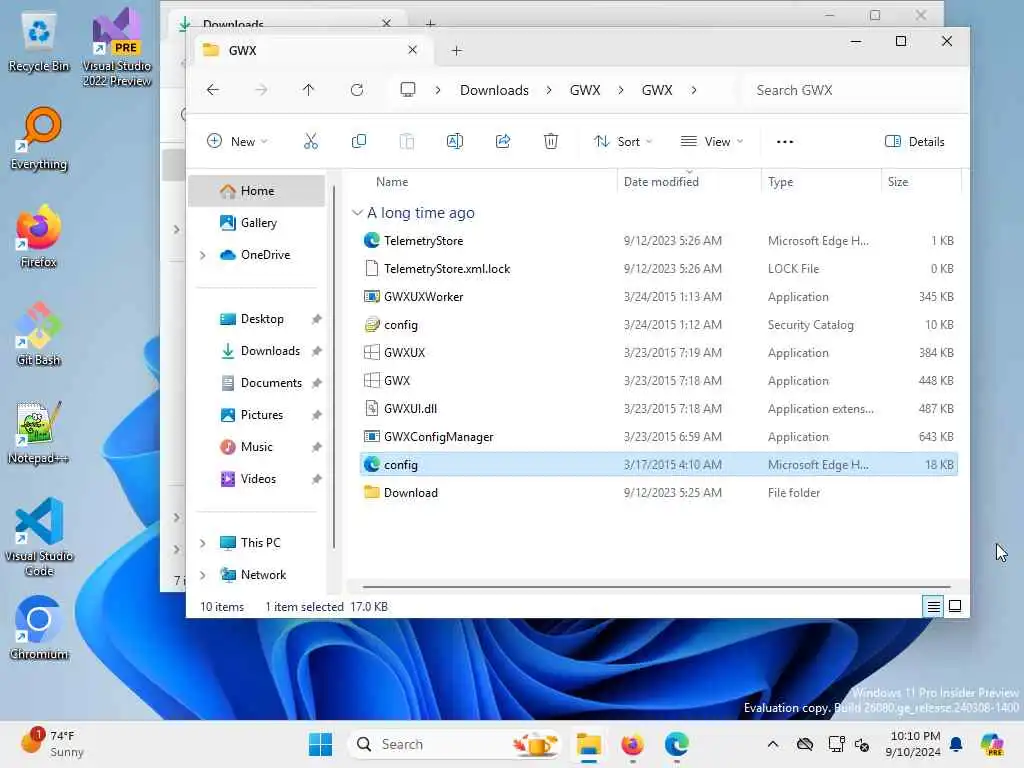Select Home in navigation pane
The width and height of the screenshot is (1024, 768).
pyautogui.click(x=257, y=191)
